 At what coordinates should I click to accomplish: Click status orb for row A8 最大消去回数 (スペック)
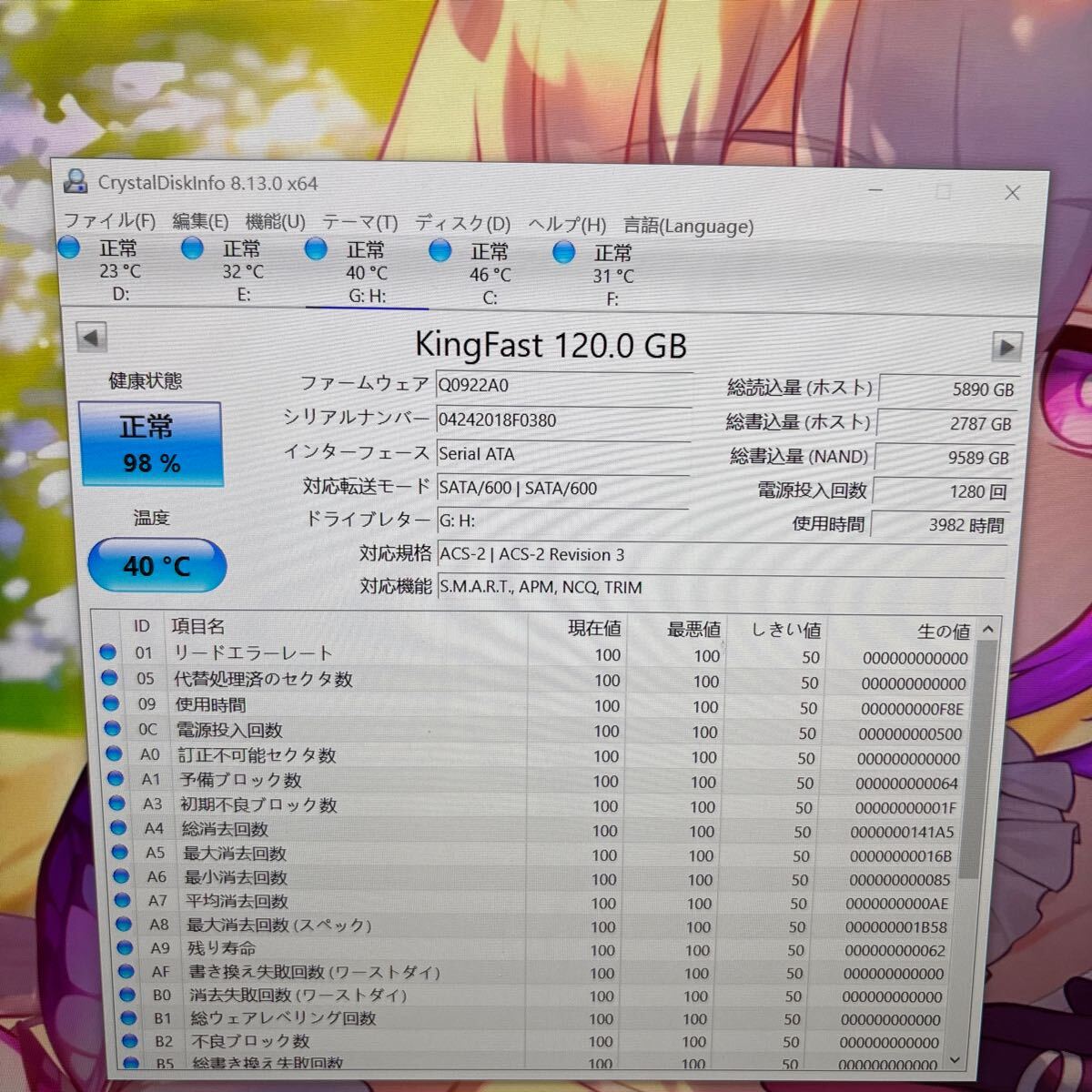(x=124, y=925)
